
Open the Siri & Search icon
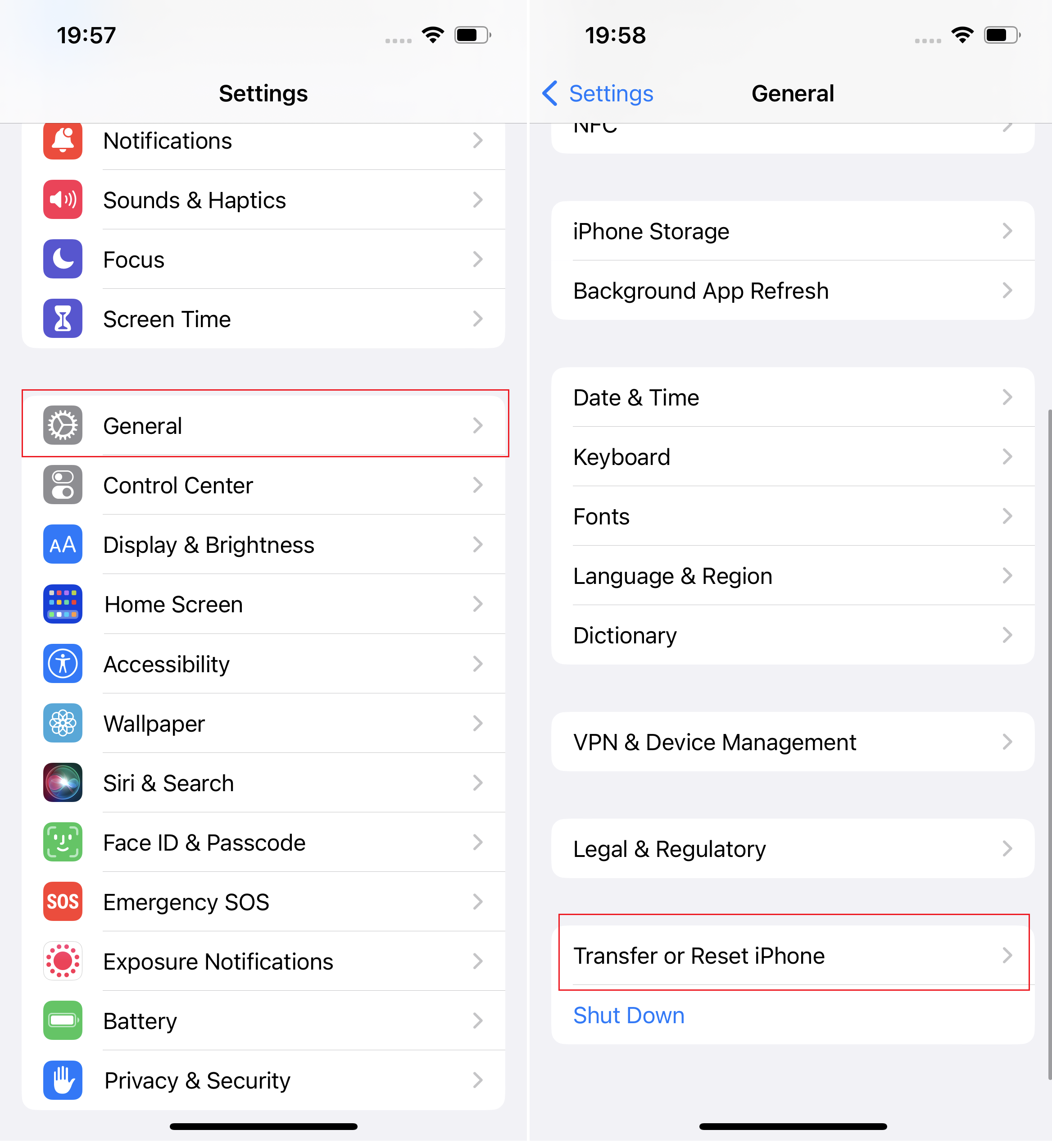coord(63,784)
